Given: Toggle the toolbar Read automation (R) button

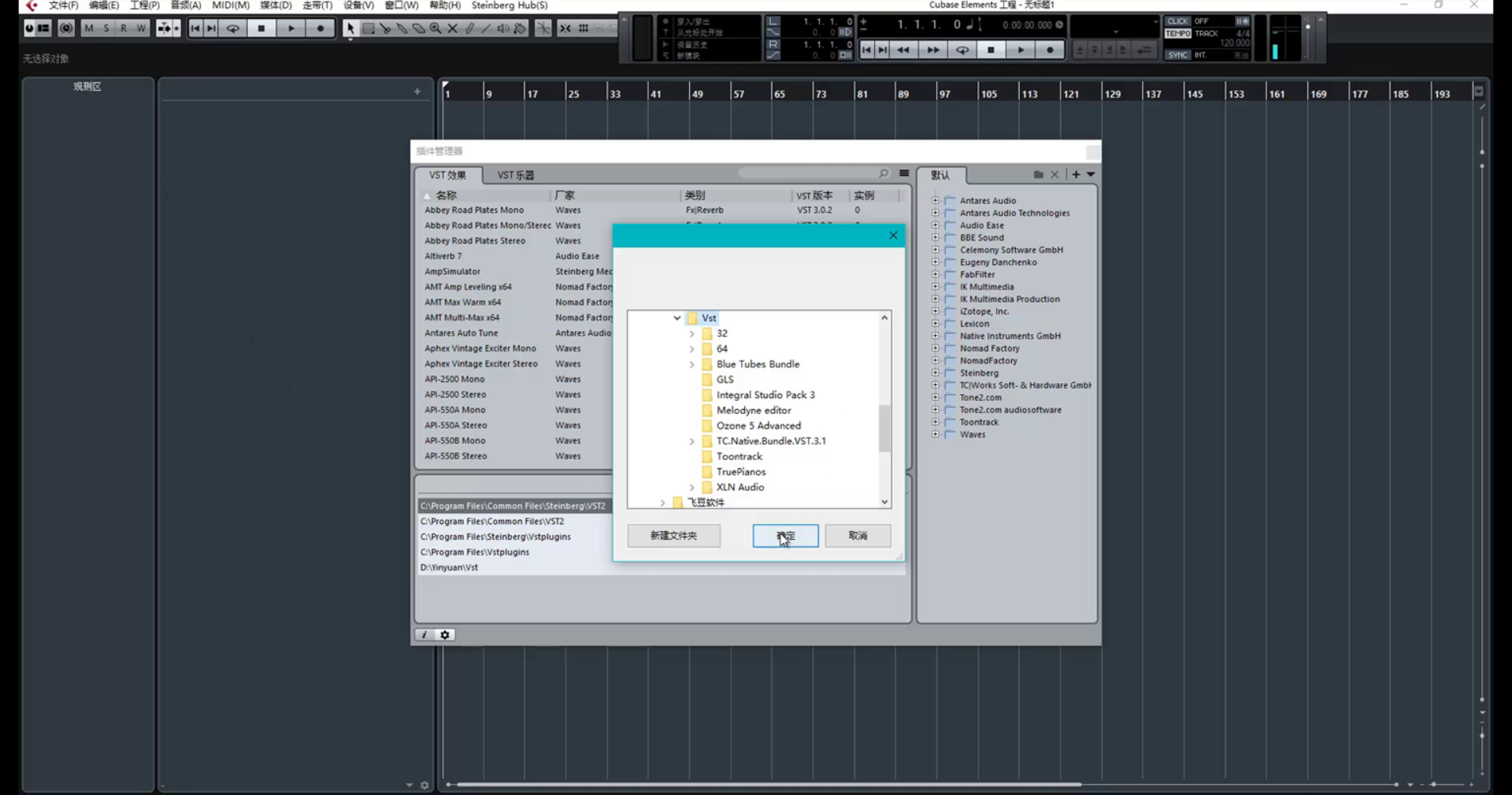Looking at the screenshot, I should [x=124, y=28].
